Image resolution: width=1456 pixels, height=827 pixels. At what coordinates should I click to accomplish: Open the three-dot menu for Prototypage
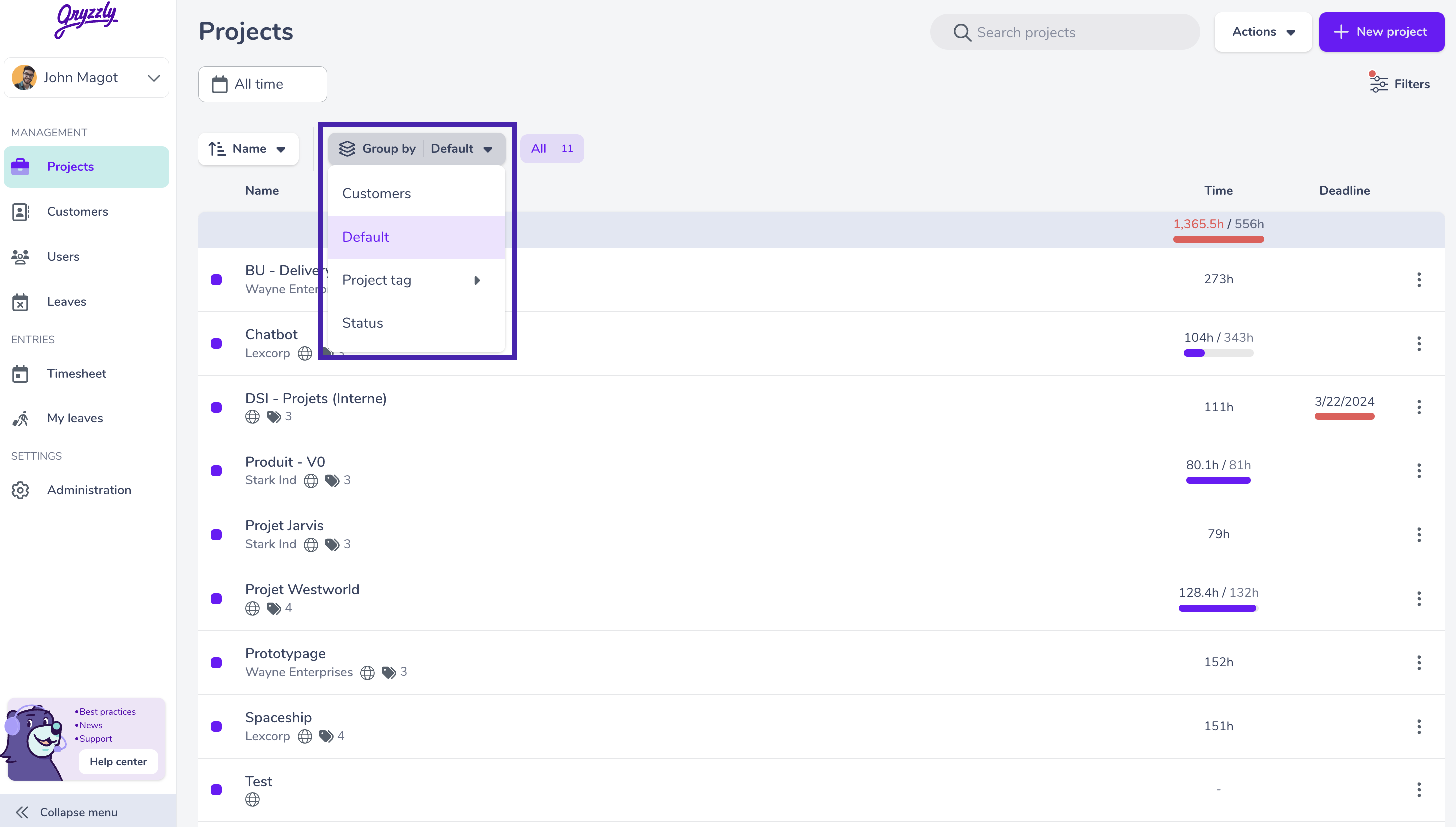pyautogui.click(x=1419, y=663)
